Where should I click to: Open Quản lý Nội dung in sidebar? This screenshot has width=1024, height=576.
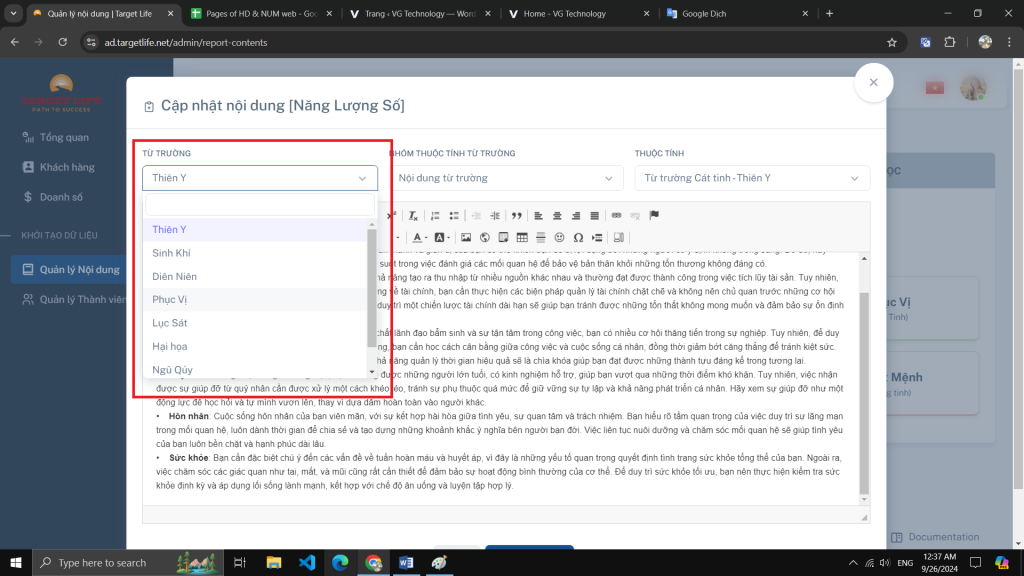[69, 270]
